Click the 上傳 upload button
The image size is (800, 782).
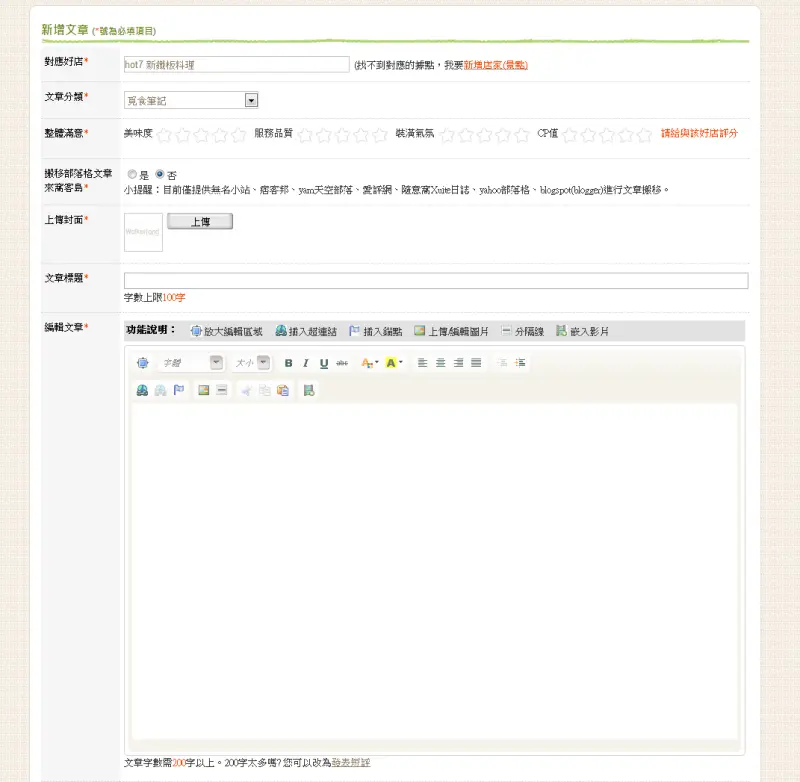[x=200, y=221]
